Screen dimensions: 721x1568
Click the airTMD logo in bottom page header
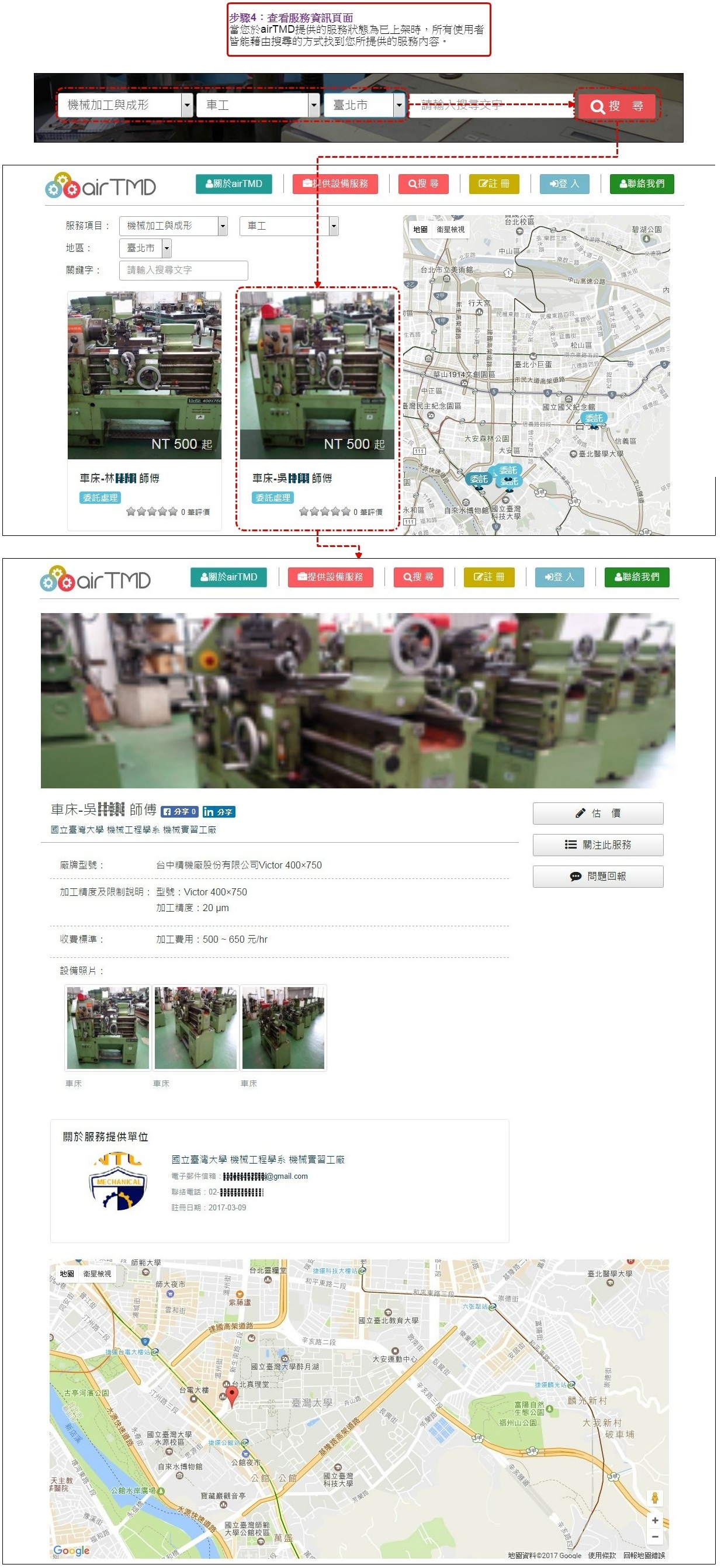(95, 580)
